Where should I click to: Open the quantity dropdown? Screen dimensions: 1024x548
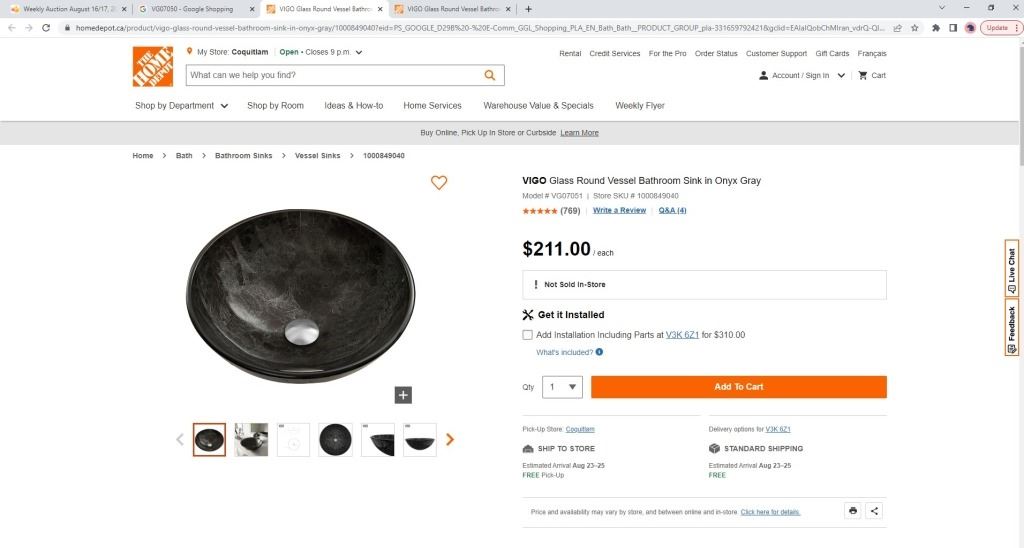(563, 387)
